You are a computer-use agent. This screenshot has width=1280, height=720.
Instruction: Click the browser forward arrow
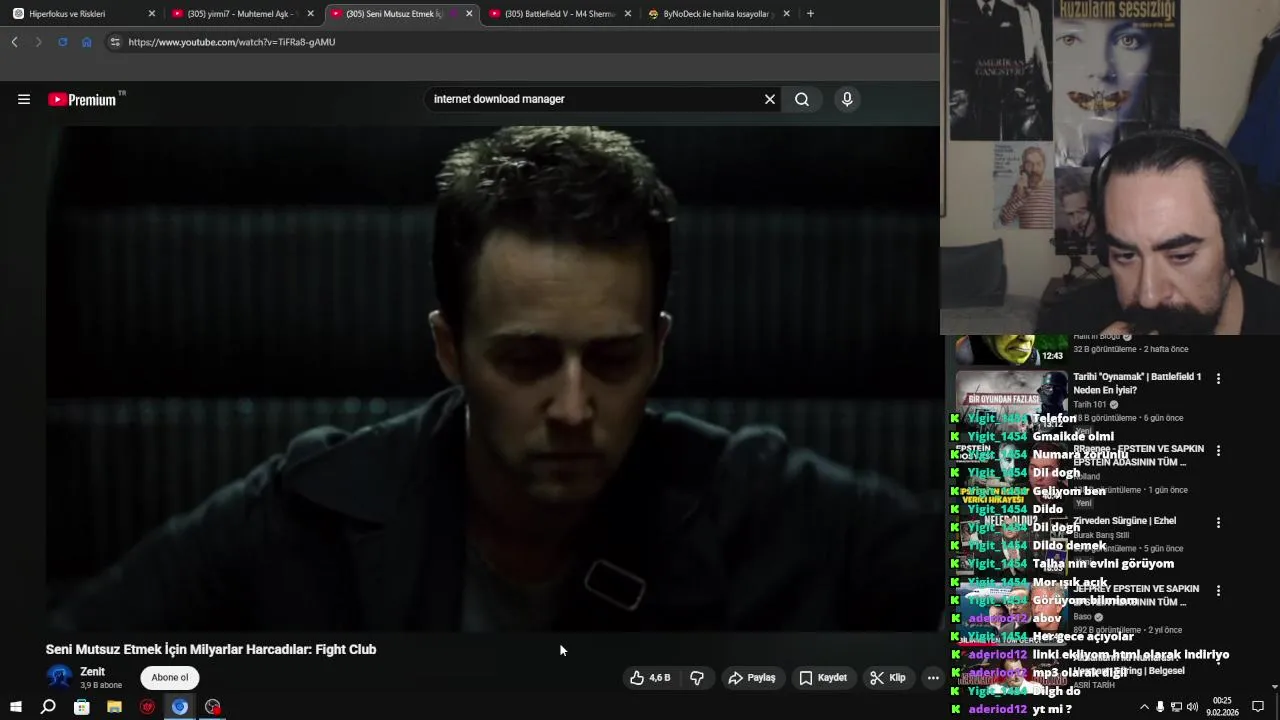[38, 42]
